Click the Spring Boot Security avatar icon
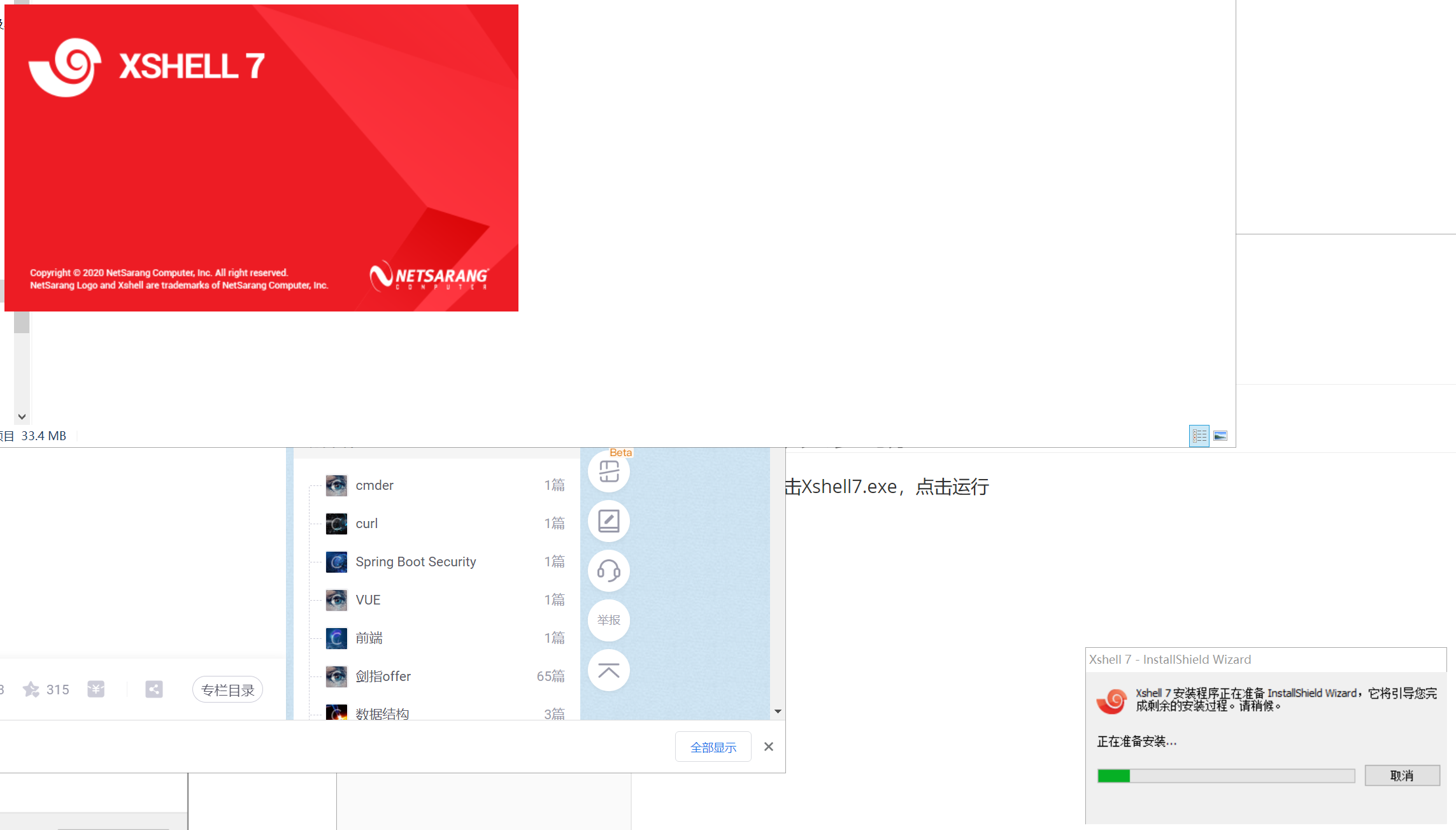The height and width of the screenshot is (830, 1456). coord(336,562)
